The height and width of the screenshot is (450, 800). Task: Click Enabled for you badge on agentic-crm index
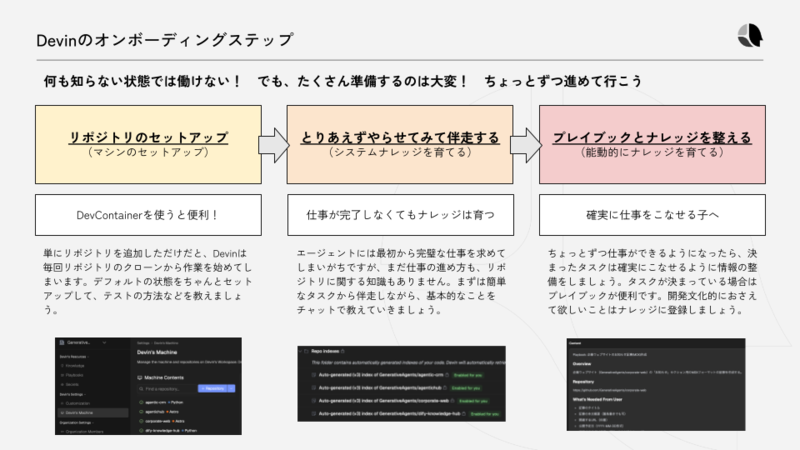pos(468,375)
